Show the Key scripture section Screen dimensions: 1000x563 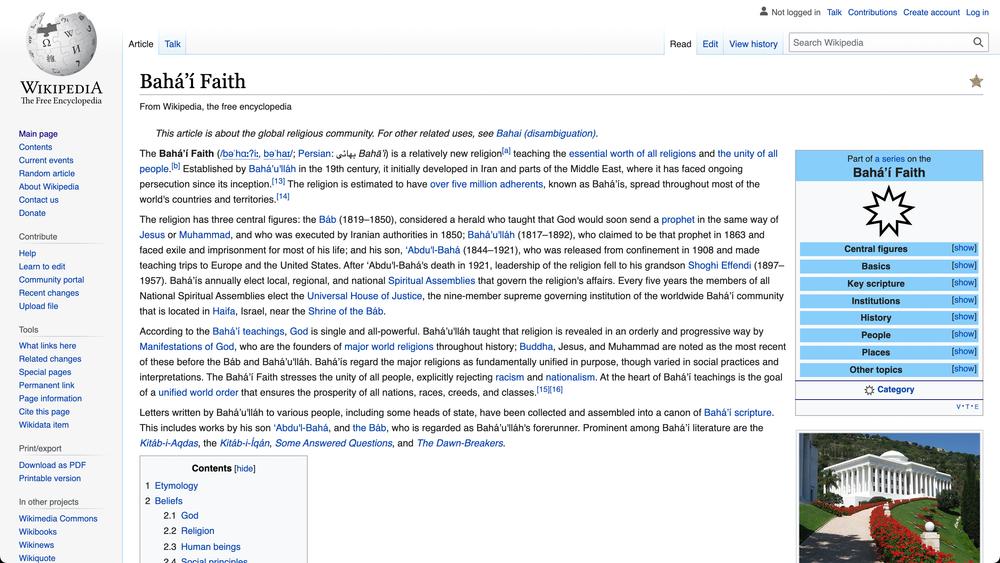[x=964, y=282]
